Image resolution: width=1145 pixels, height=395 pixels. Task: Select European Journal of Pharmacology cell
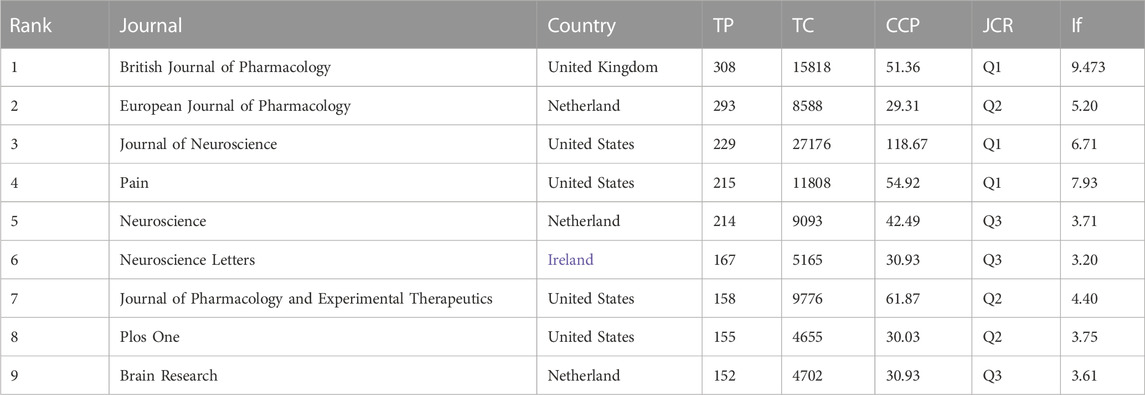pyautogui.click(x=235, y=107)
